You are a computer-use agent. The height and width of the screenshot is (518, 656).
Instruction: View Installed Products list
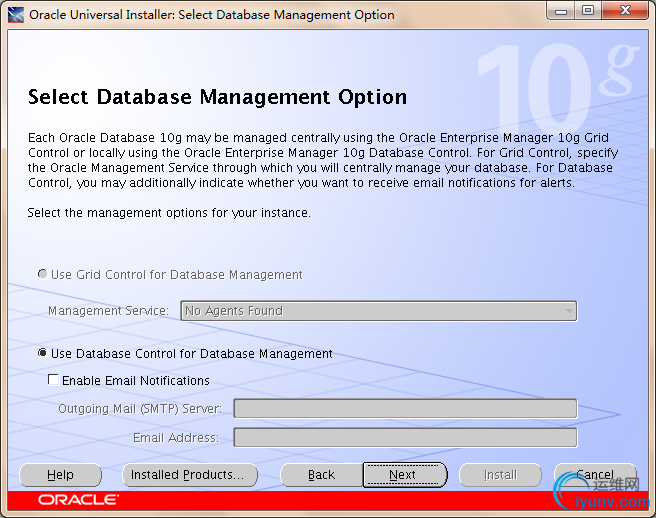point(190,475)
